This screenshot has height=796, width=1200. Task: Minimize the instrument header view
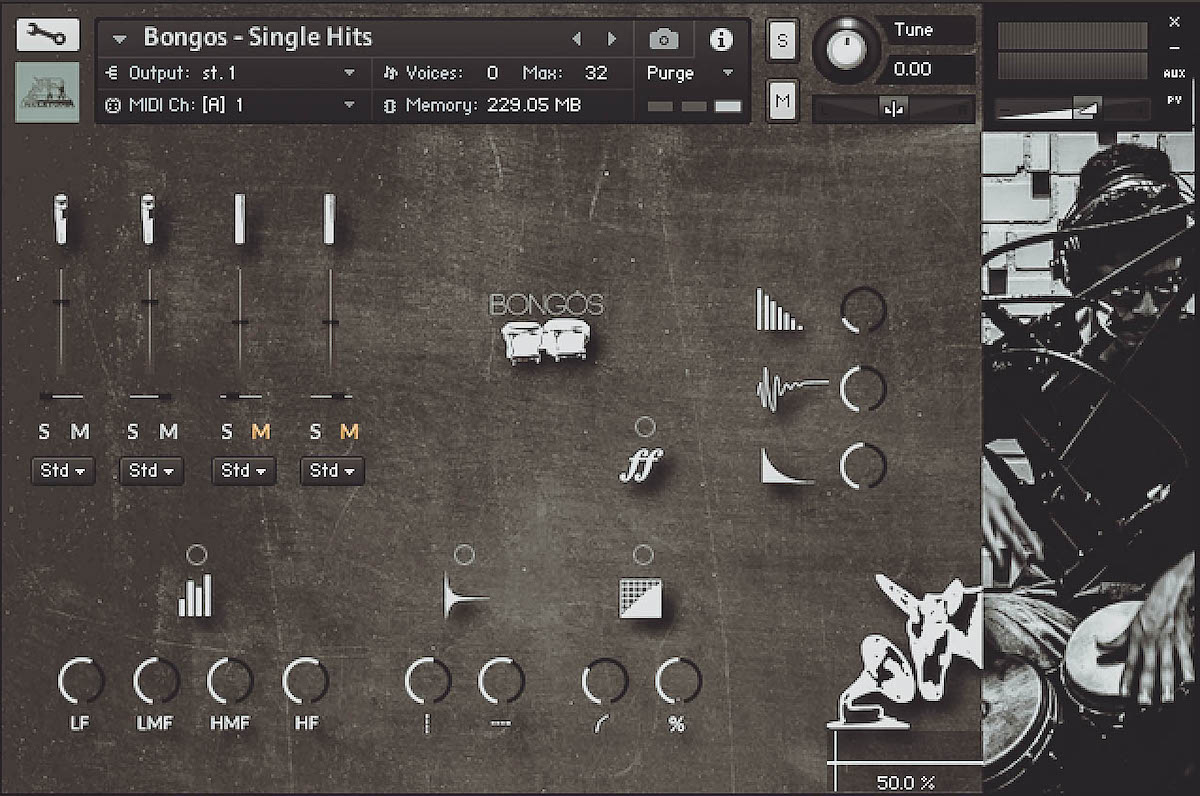pyautogui.click(x=1174, y=47)
